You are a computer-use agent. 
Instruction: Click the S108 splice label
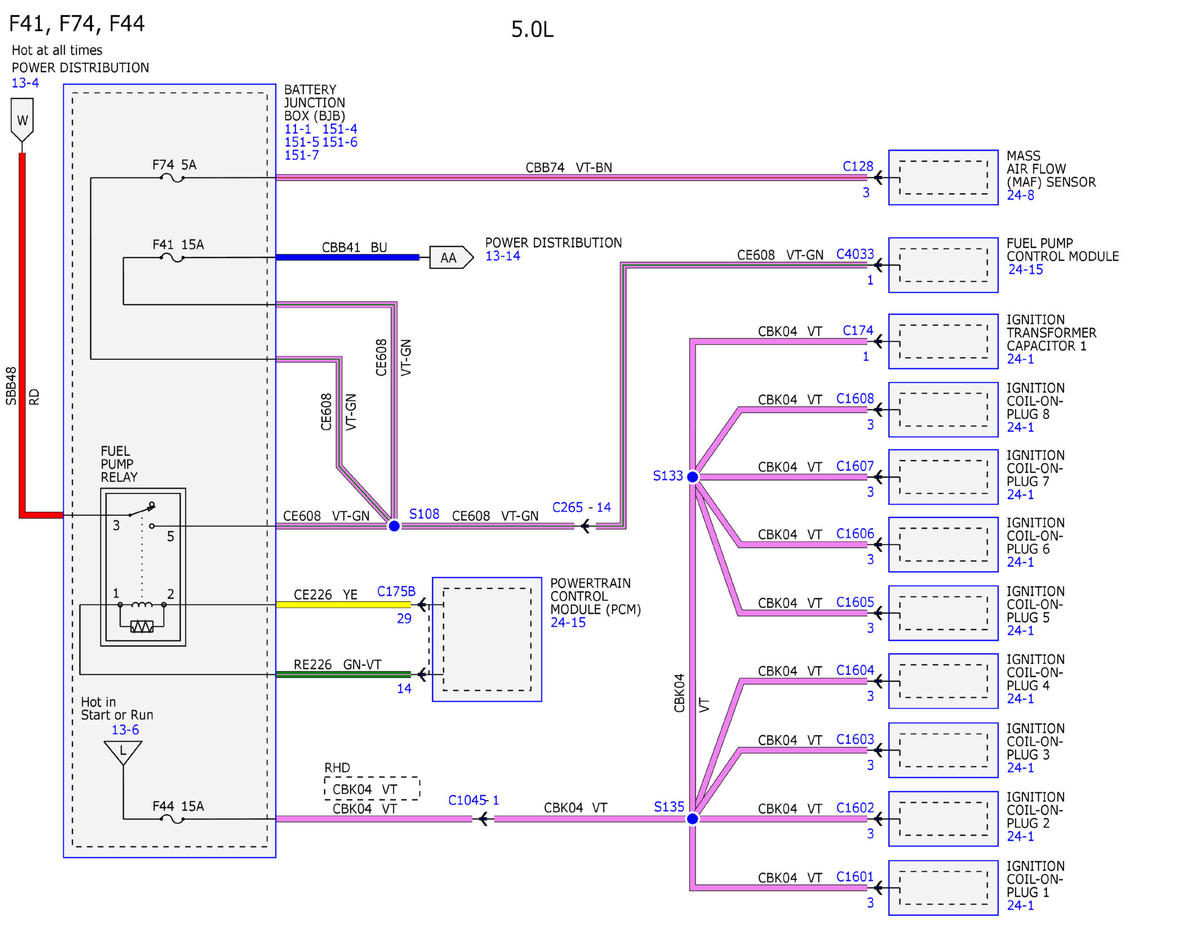tap(424, 514)
